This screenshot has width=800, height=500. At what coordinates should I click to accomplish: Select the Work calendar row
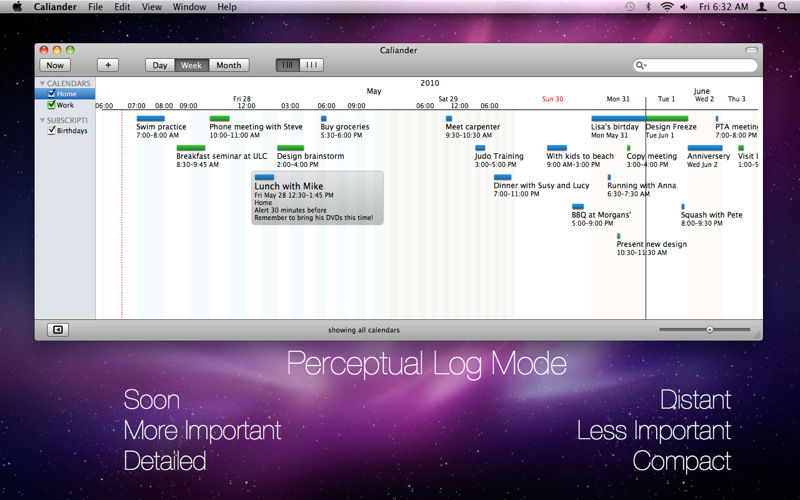[x=65, y=105]
